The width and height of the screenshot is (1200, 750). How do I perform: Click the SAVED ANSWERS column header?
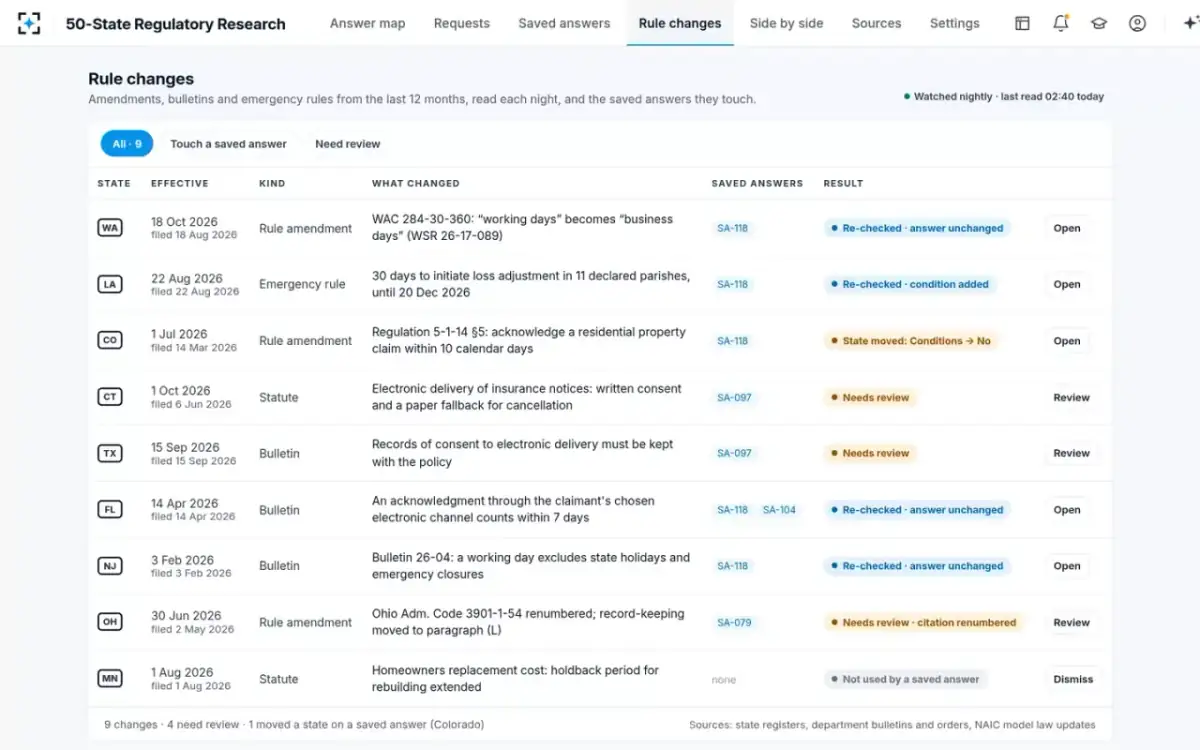point(757,184)
